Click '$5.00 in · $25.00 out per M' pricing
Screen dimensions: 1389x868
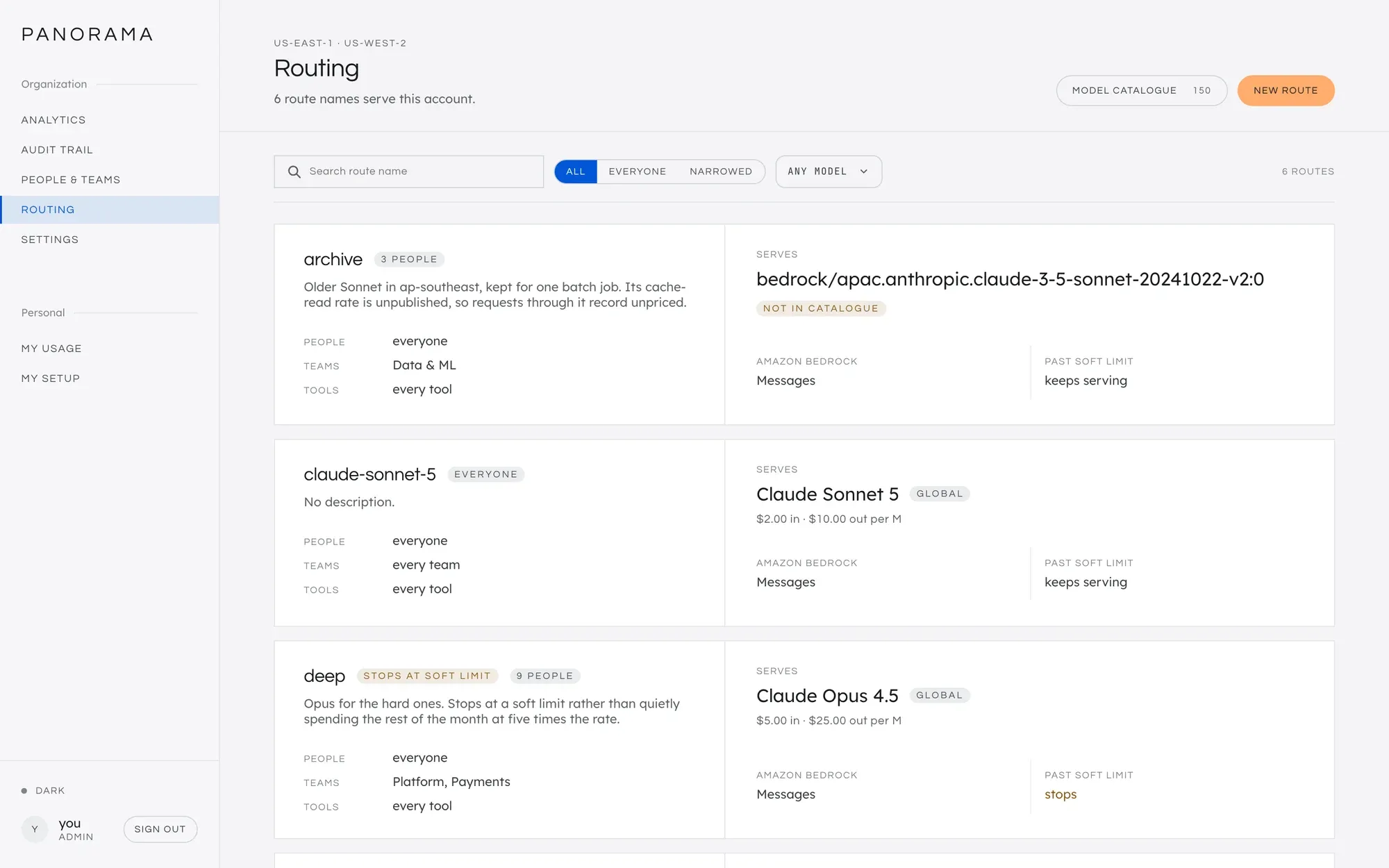[x=829, y=721]
